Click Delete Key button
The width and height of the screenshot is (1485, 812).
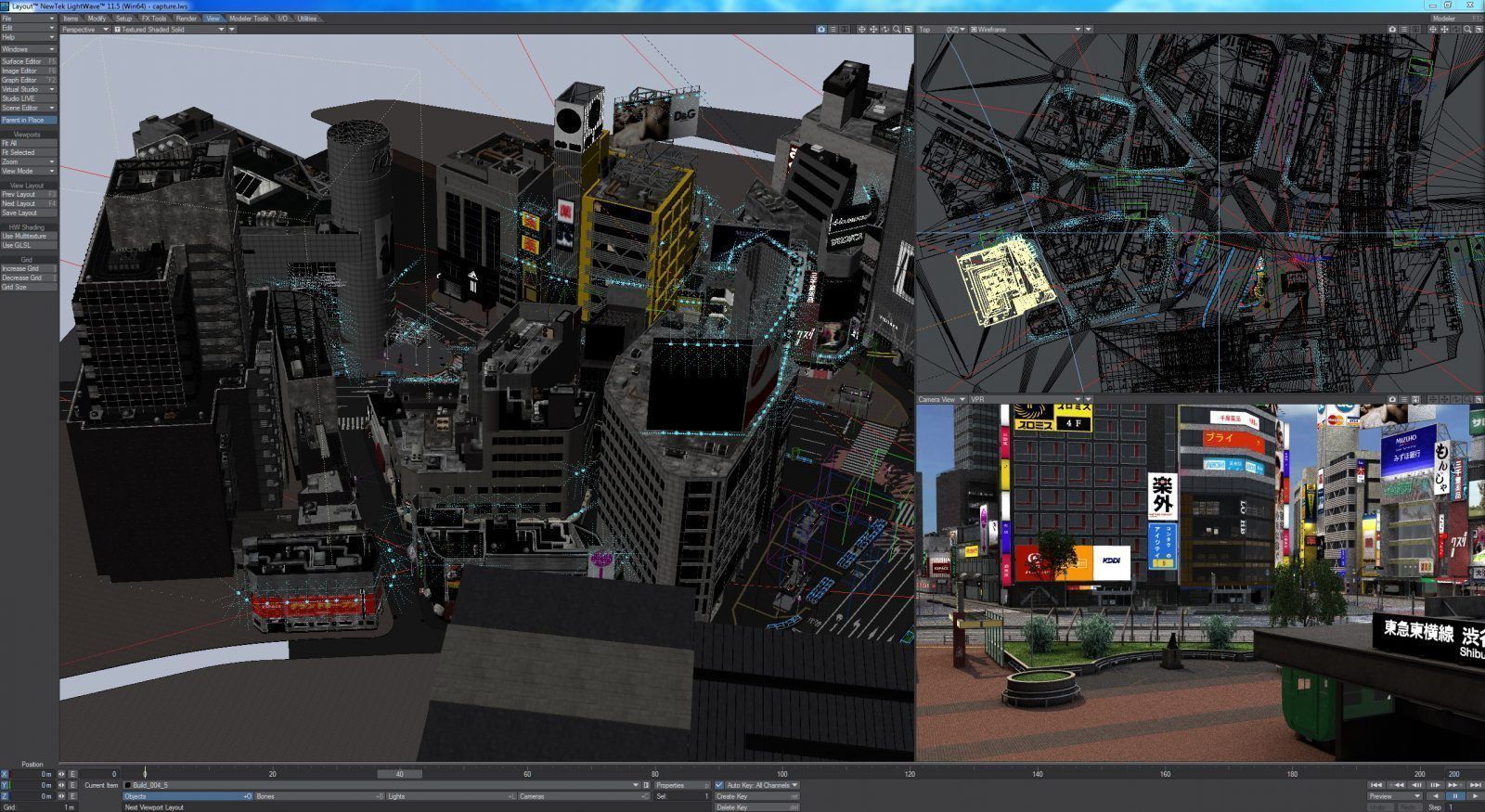pyautogui.click(x=756, y=807)
